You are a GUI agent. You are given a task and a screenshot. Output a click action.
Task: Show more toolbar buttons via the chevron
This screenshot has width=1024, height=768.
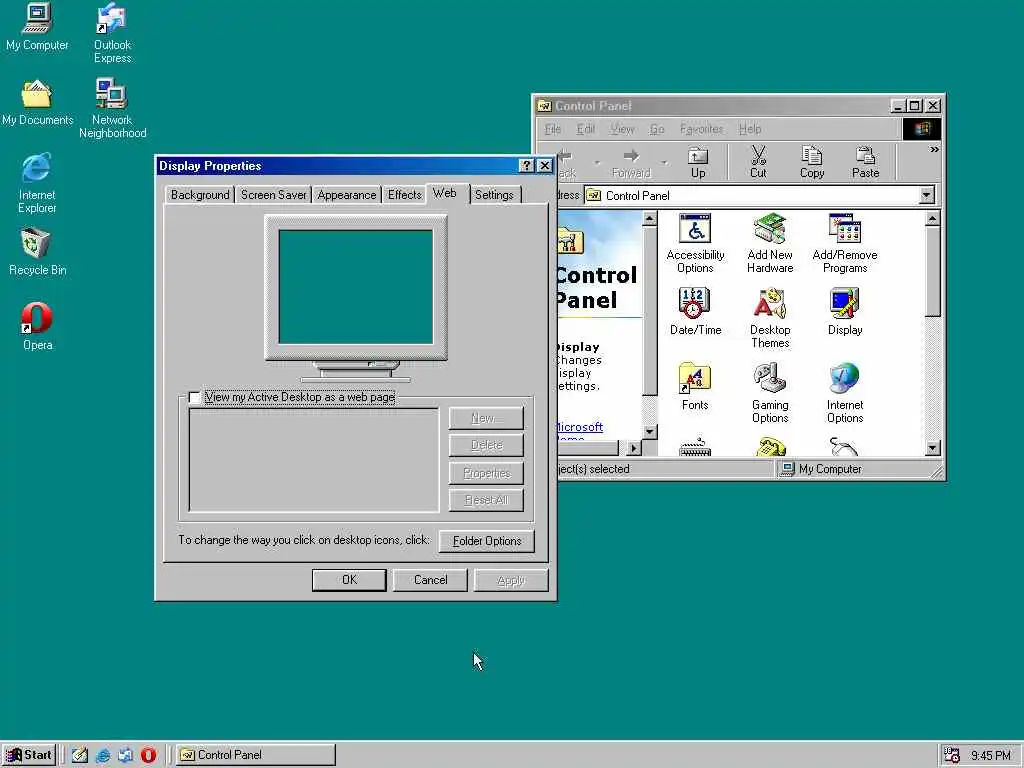pyautogui.click(x=934, y=150)
